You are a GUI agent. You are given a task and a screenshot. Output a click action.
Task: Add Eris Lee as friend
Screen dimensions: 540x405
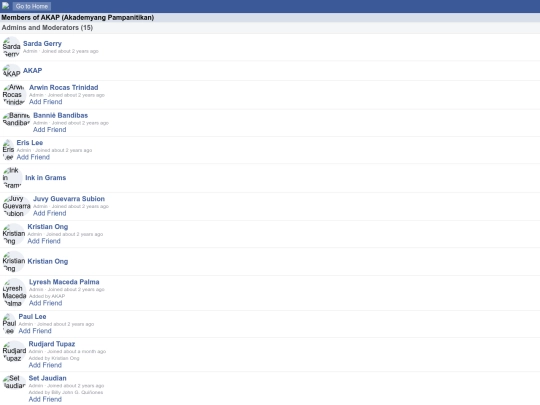click(33, 157)
